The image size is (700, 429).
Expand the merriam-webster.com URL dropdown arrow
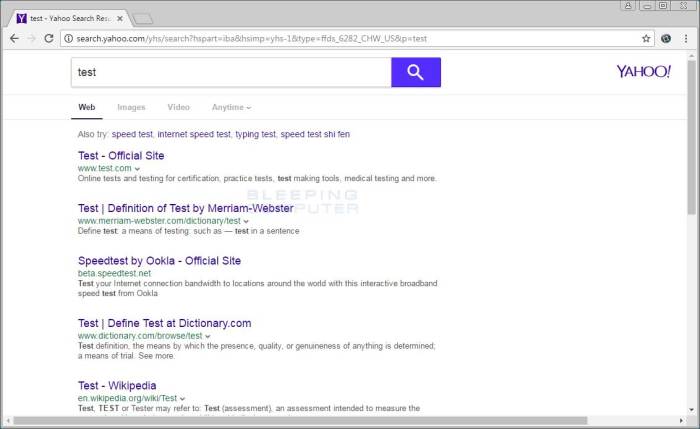[x=247, y=221]
